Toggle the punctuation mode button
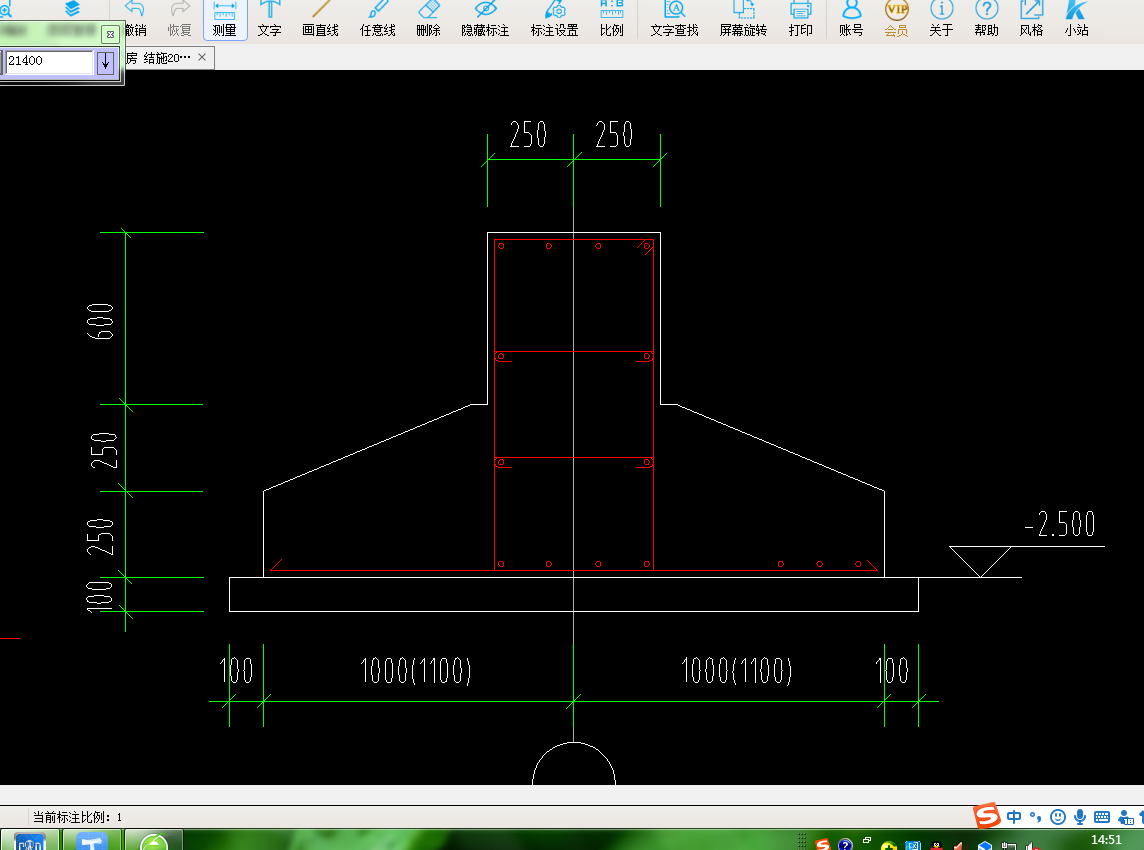The height and width of the screenshot is (850, 1144). (x=1035, y=817)
